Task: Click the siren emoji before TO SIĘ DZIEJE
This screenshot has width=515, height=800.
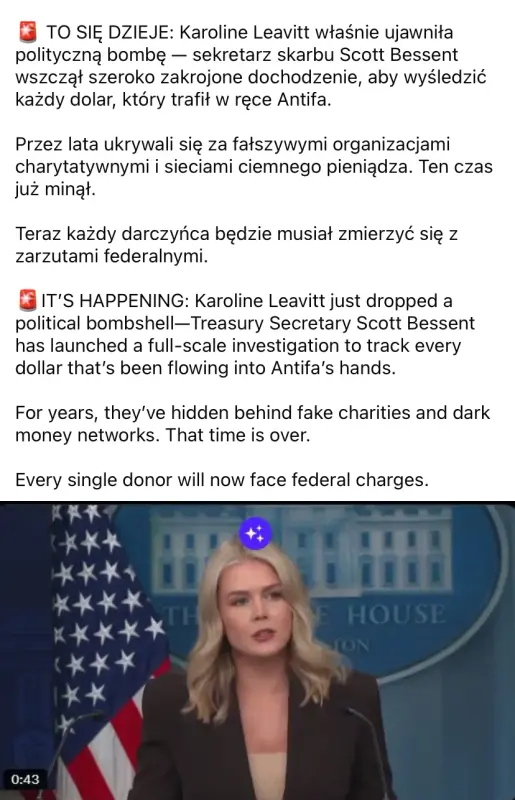Action: coord(27,32)
